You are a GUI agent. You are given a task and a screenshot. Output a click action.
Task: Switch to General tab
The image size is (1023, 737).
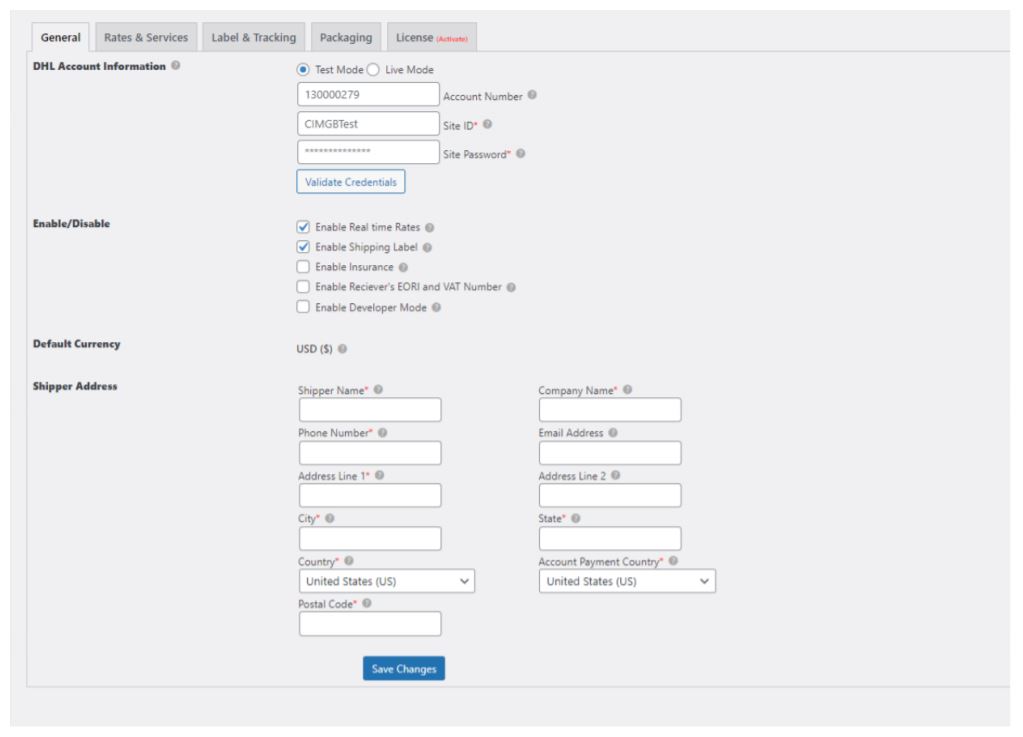61,37
